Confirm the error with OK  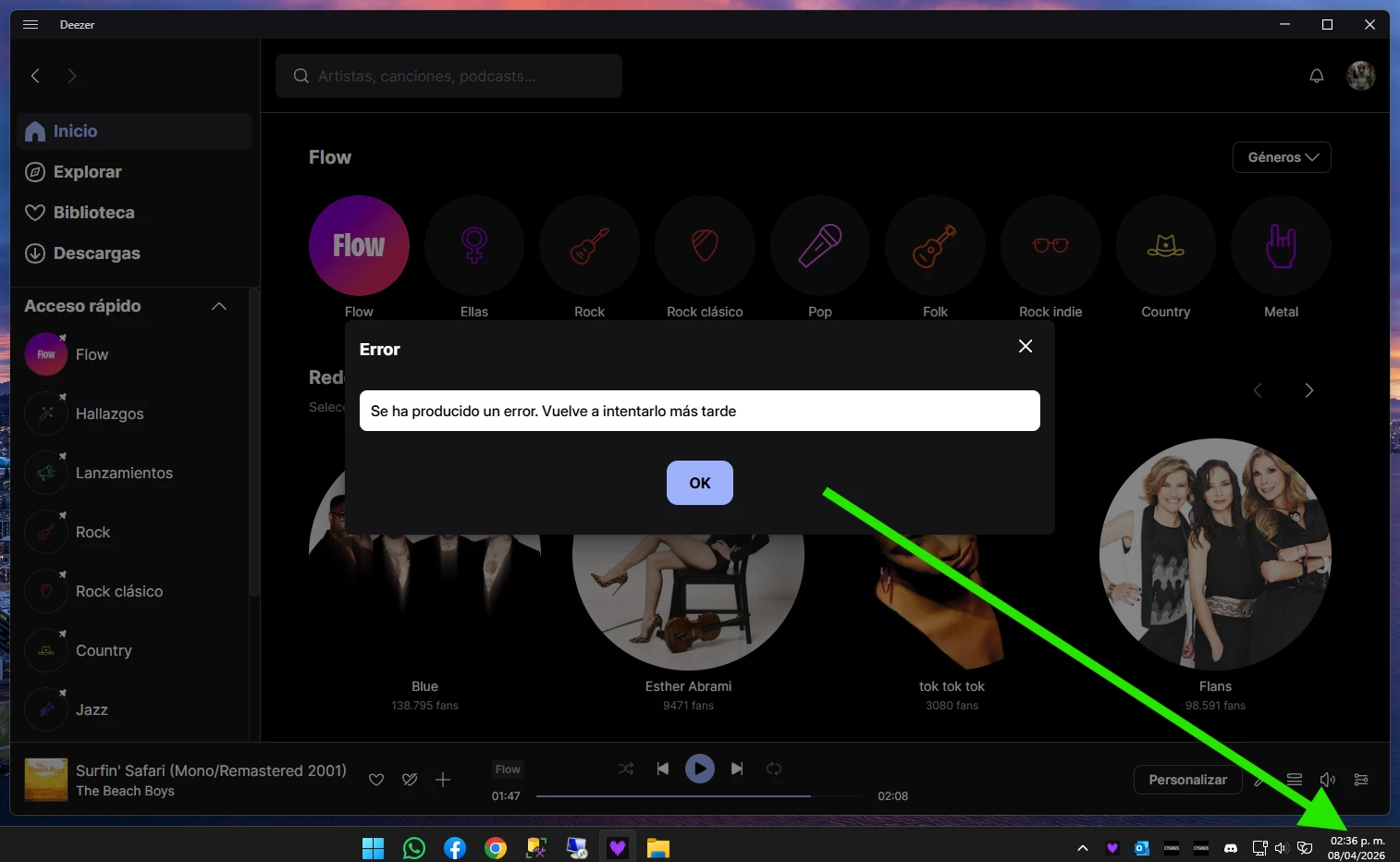coord(700,483)
